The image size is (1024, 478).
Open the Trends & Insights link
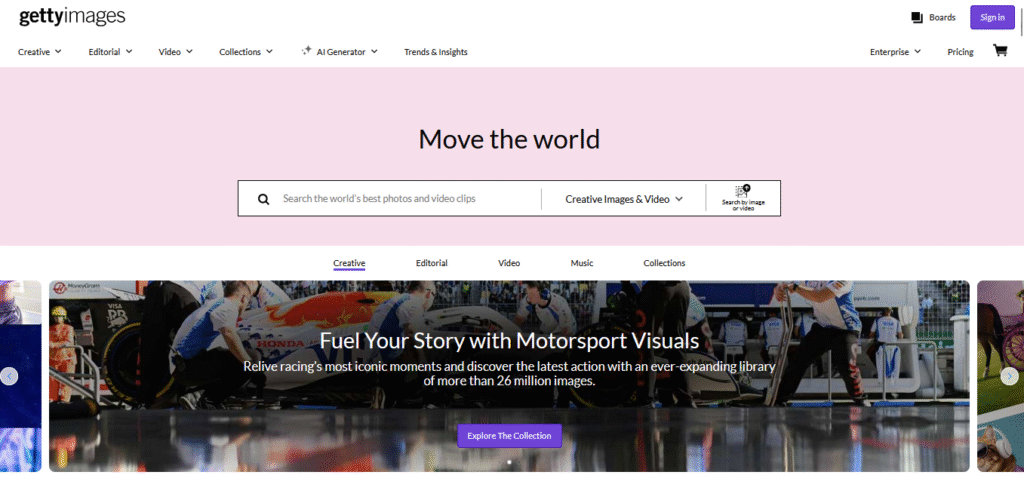click(x=435, y=52)
